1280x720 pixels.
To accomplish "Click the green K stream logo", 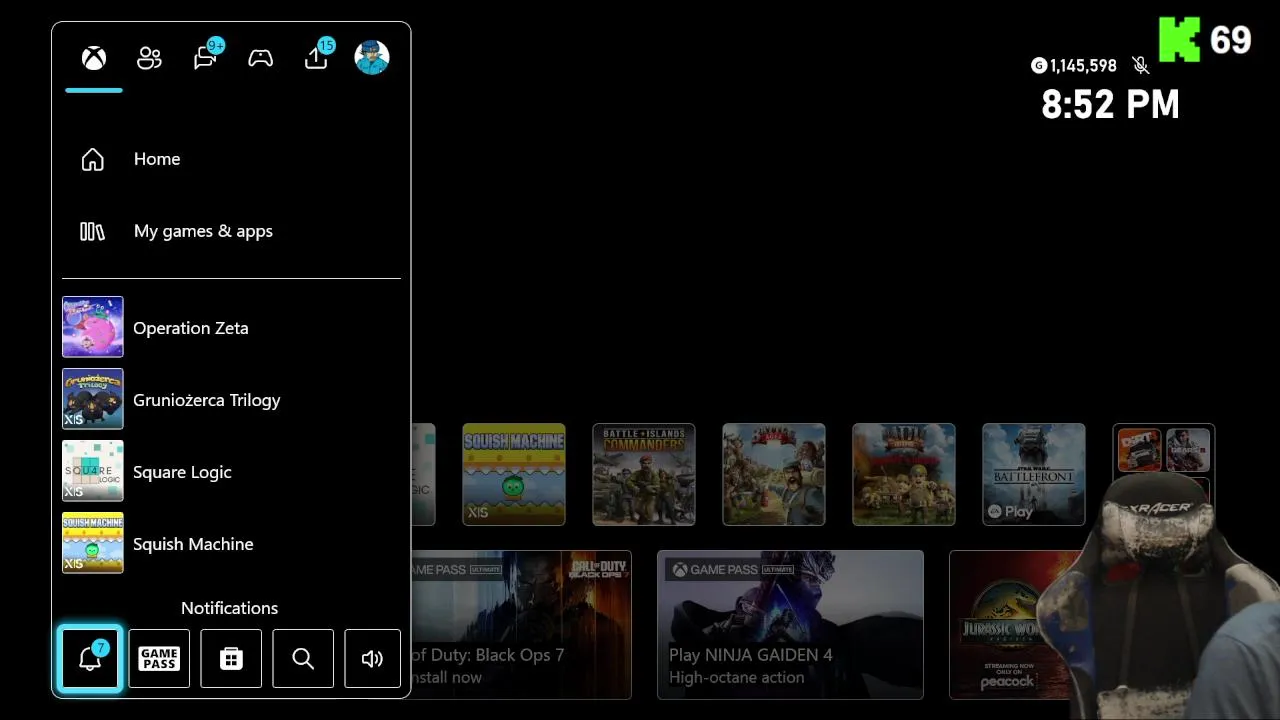I will 1179,40.
